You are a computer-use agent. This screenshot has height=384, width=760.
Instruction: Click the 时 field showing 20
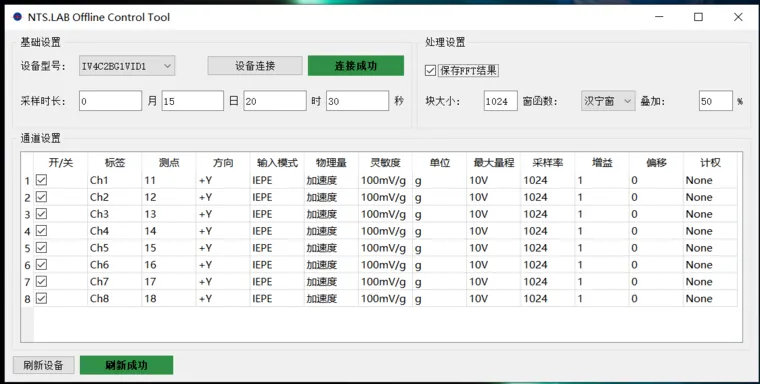pos(275,101)
